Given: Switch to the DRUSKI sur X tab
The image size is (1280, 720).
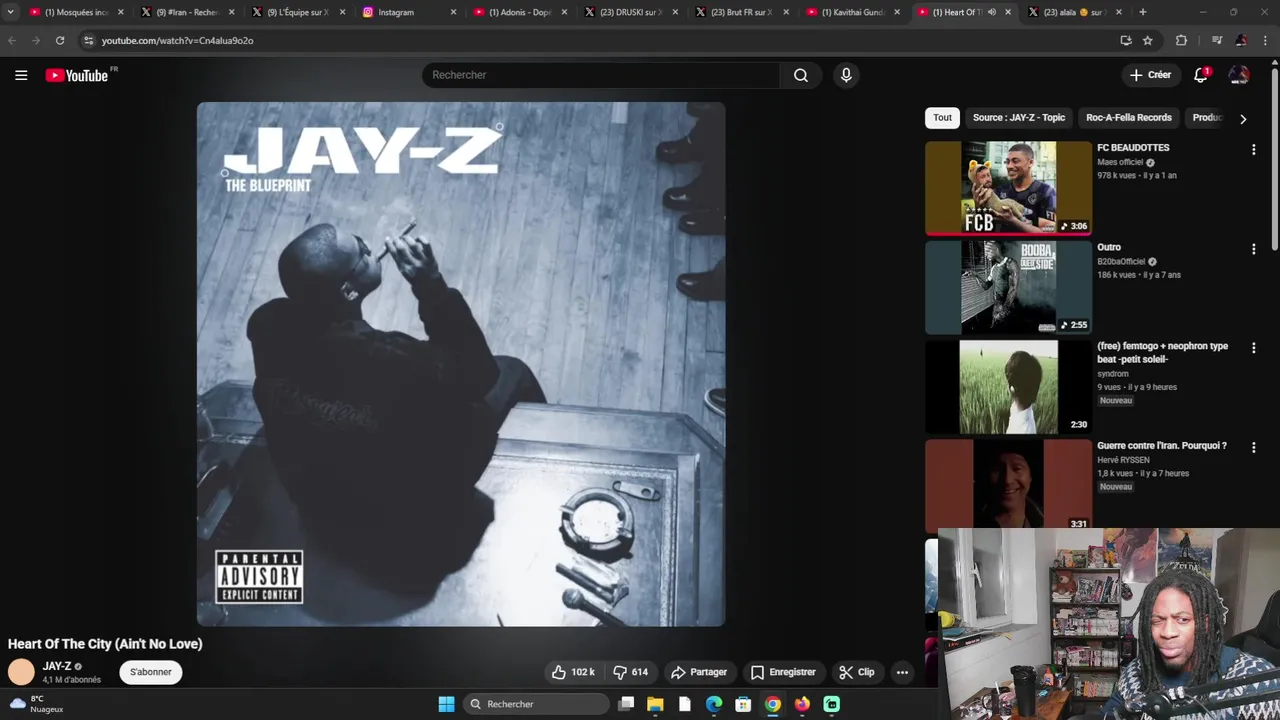Looking at the screenshot, I should tap(630, 12).
